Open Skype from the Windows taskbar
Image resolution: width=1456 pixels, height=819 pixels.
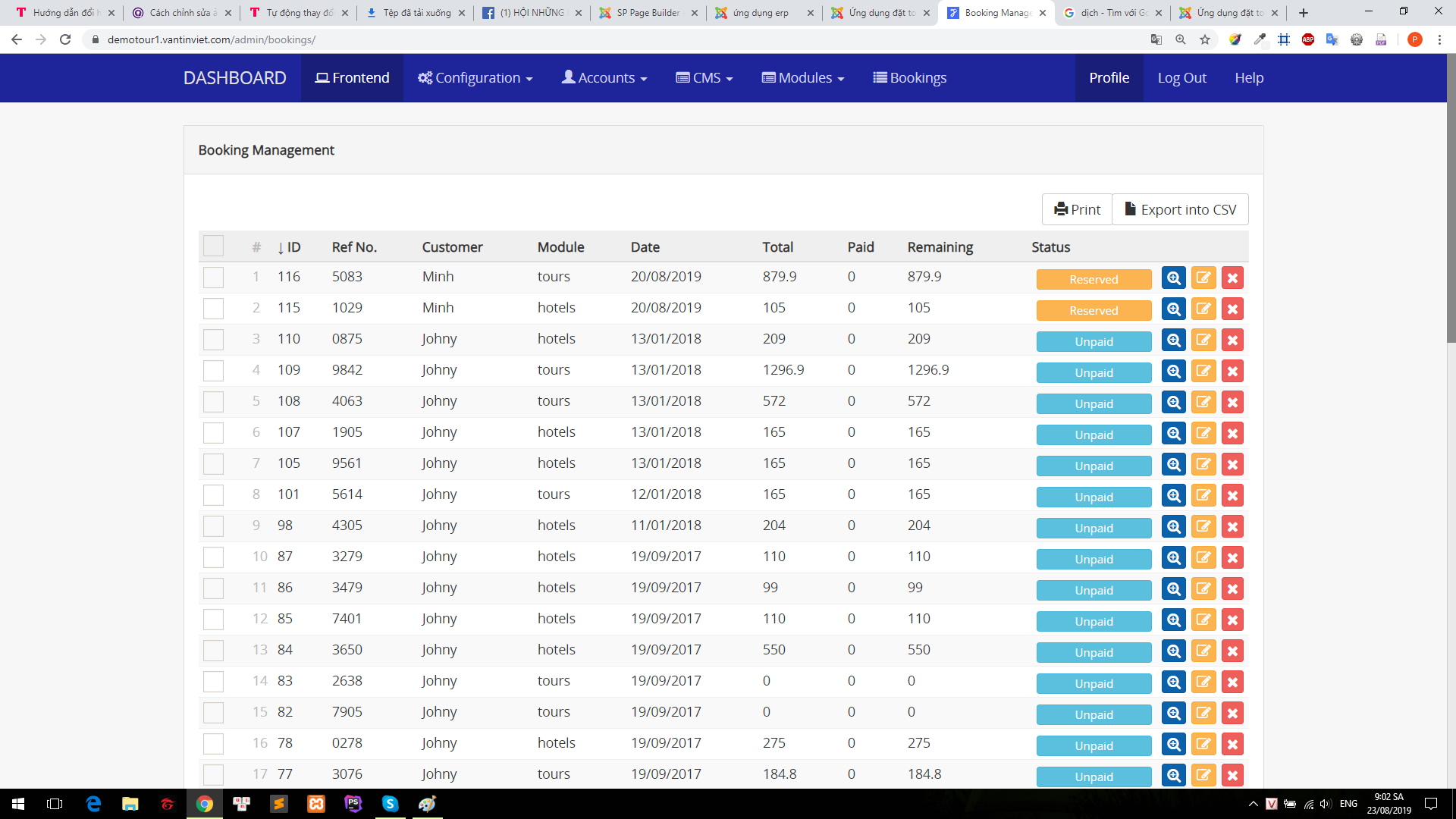coord(390,804)
